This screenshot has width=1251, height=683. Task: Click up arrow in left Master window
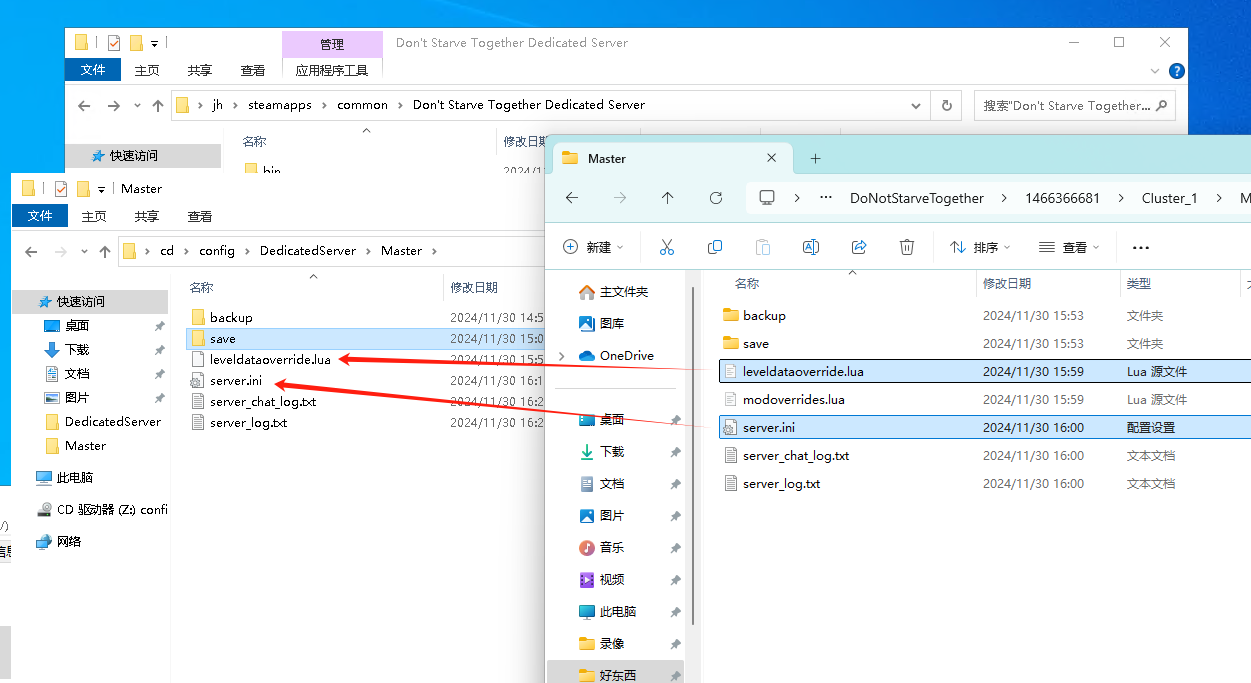104,251
